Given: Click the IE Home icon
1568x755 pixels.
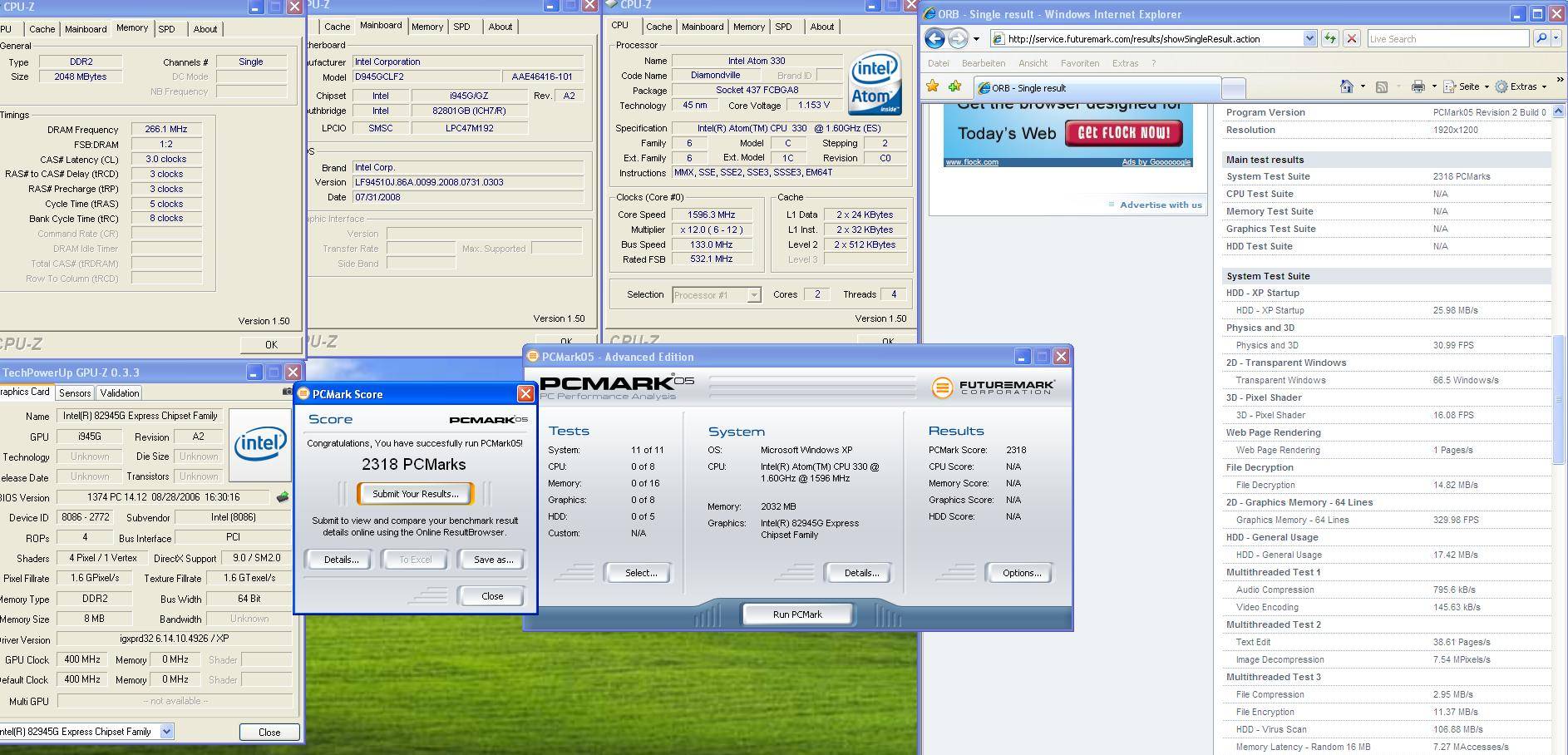Looking at the screenshot, I should click(1347, 86).
